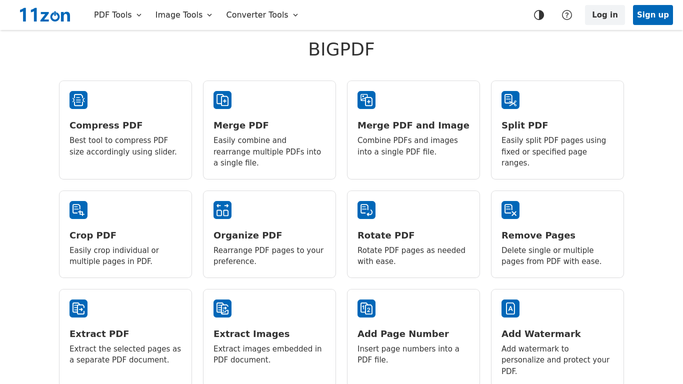The height and width of the screenshot is (384, 683).
Task: Open the Merge PDF tool icon
Action: 222,100
